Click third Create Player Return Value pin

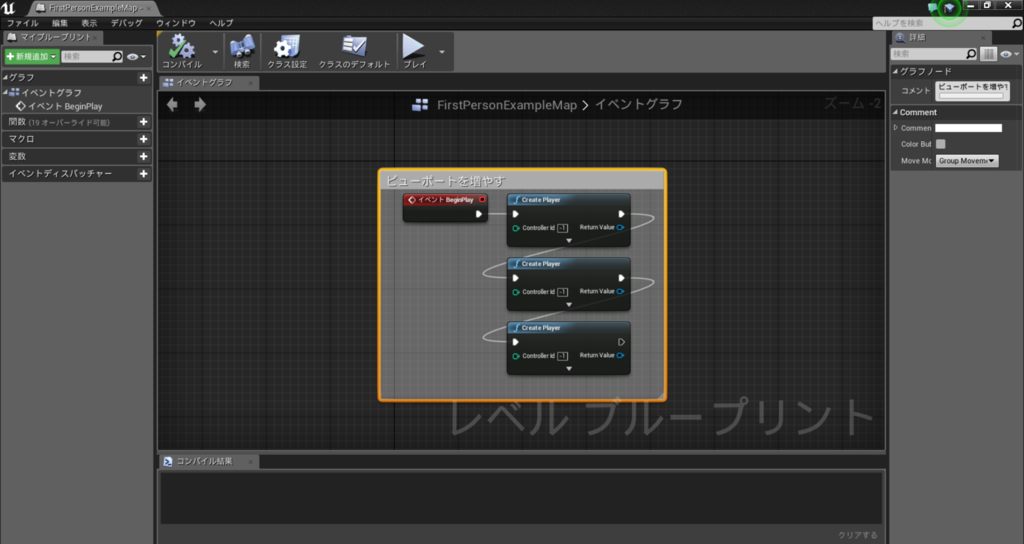coord(620,355)
